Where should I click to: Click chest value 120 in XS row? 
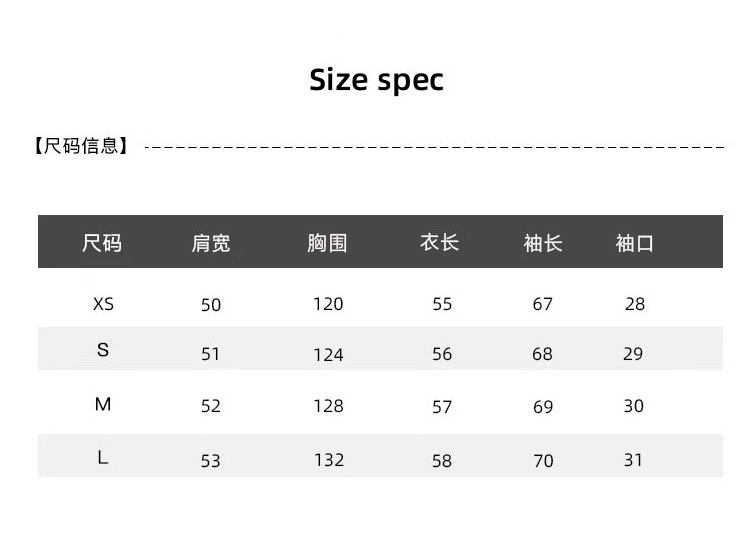328,304
